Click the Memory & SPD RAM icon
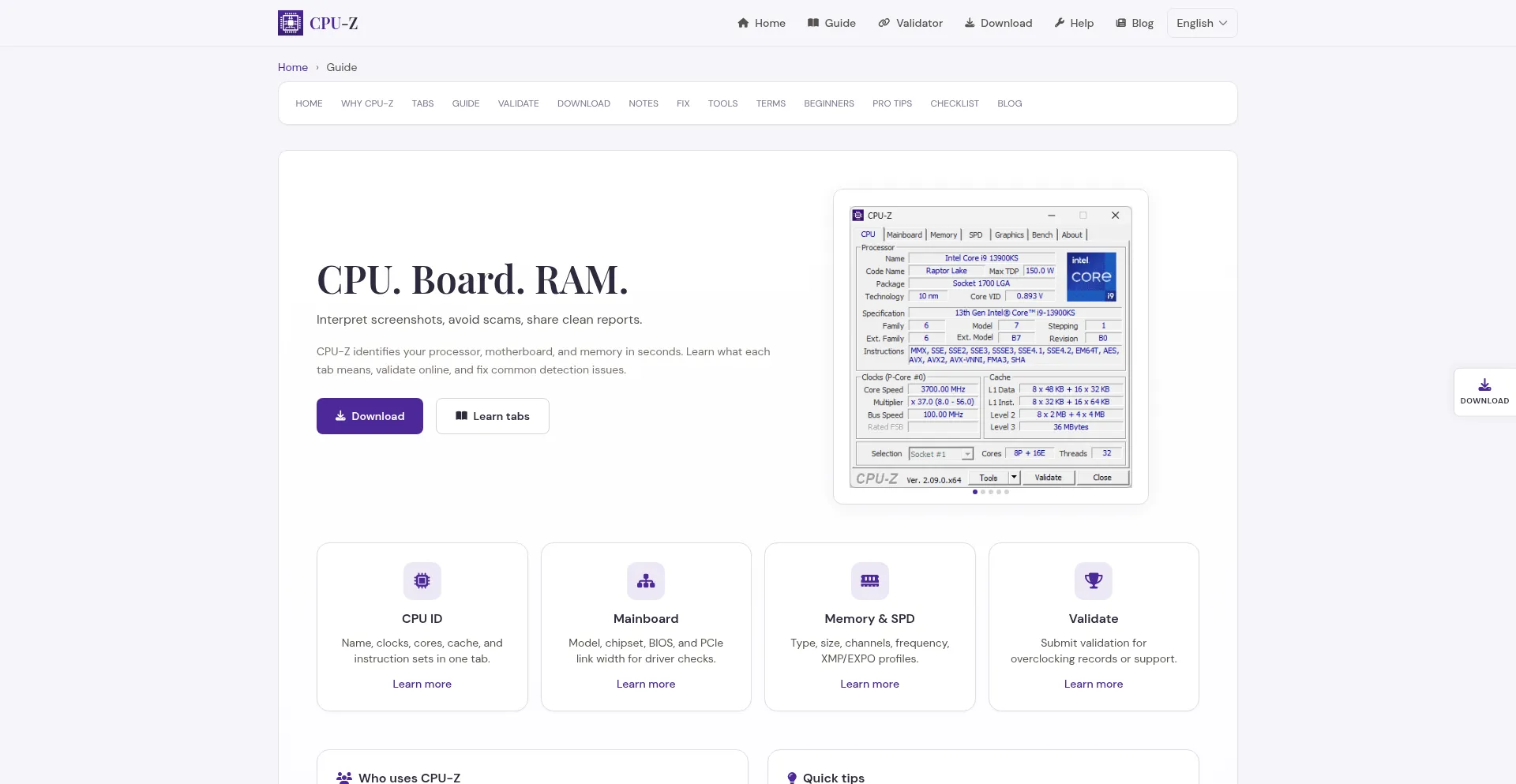The image size is (1516, 784). tap(870, 581)
